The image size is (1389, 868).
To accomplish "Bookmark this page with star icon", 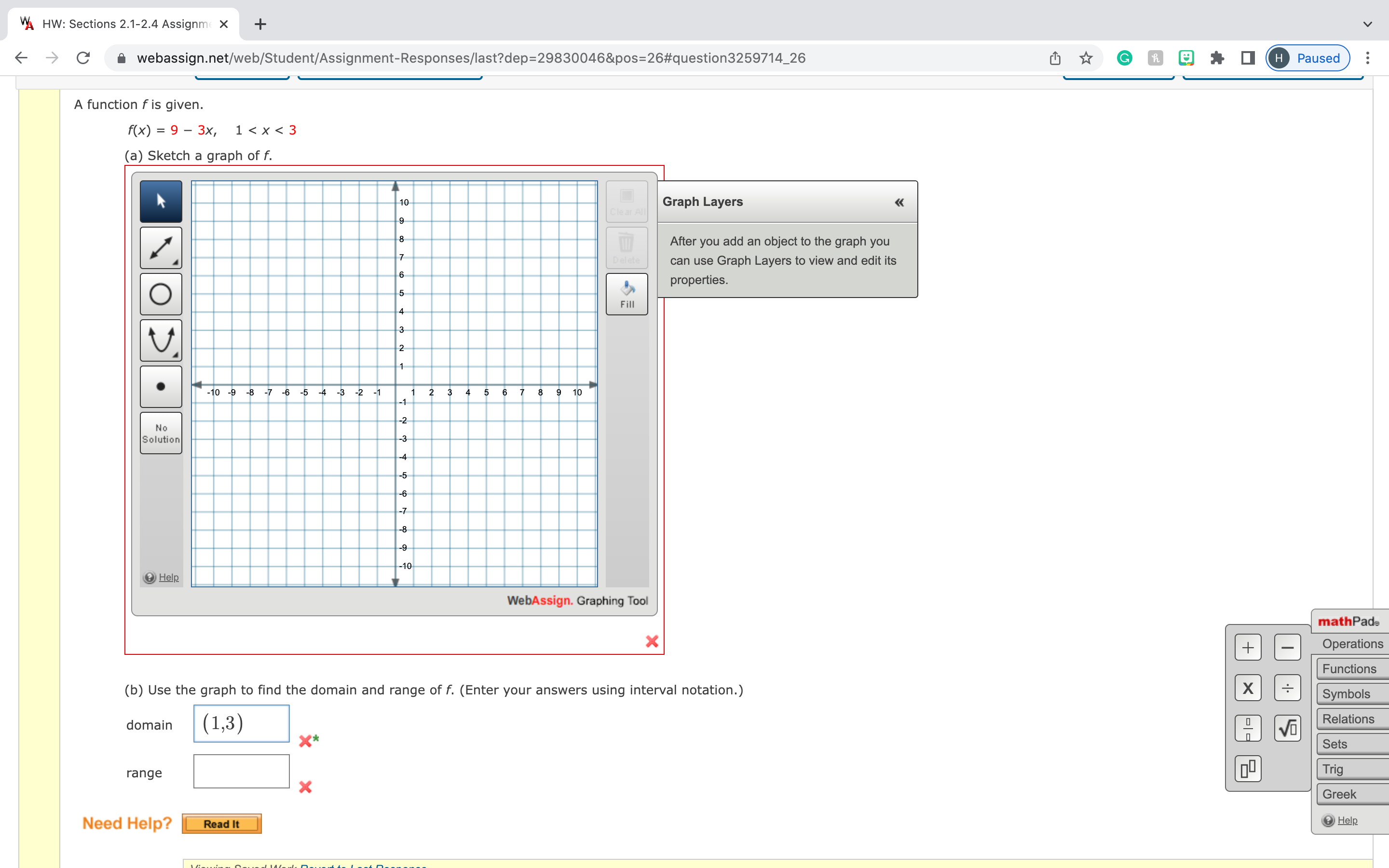I will coord(1085,58).
